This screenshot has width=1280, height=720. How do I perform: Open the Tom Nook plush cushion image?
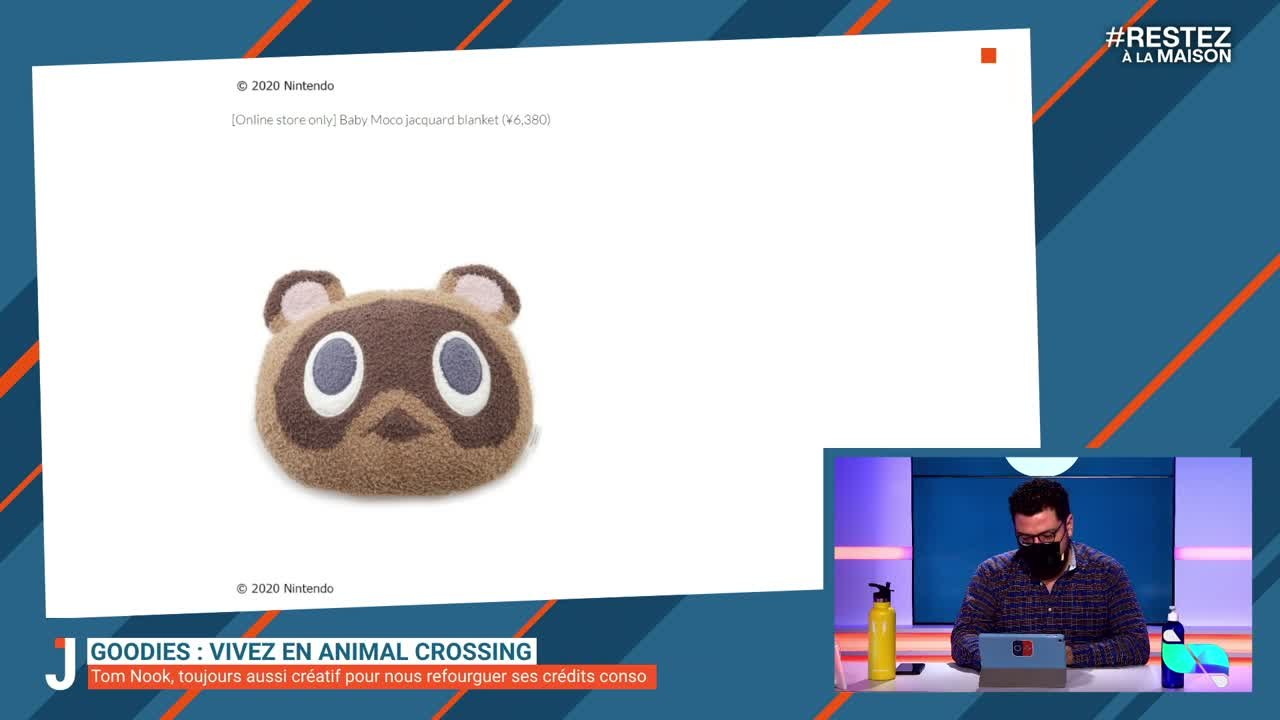(x=394, y=380)
